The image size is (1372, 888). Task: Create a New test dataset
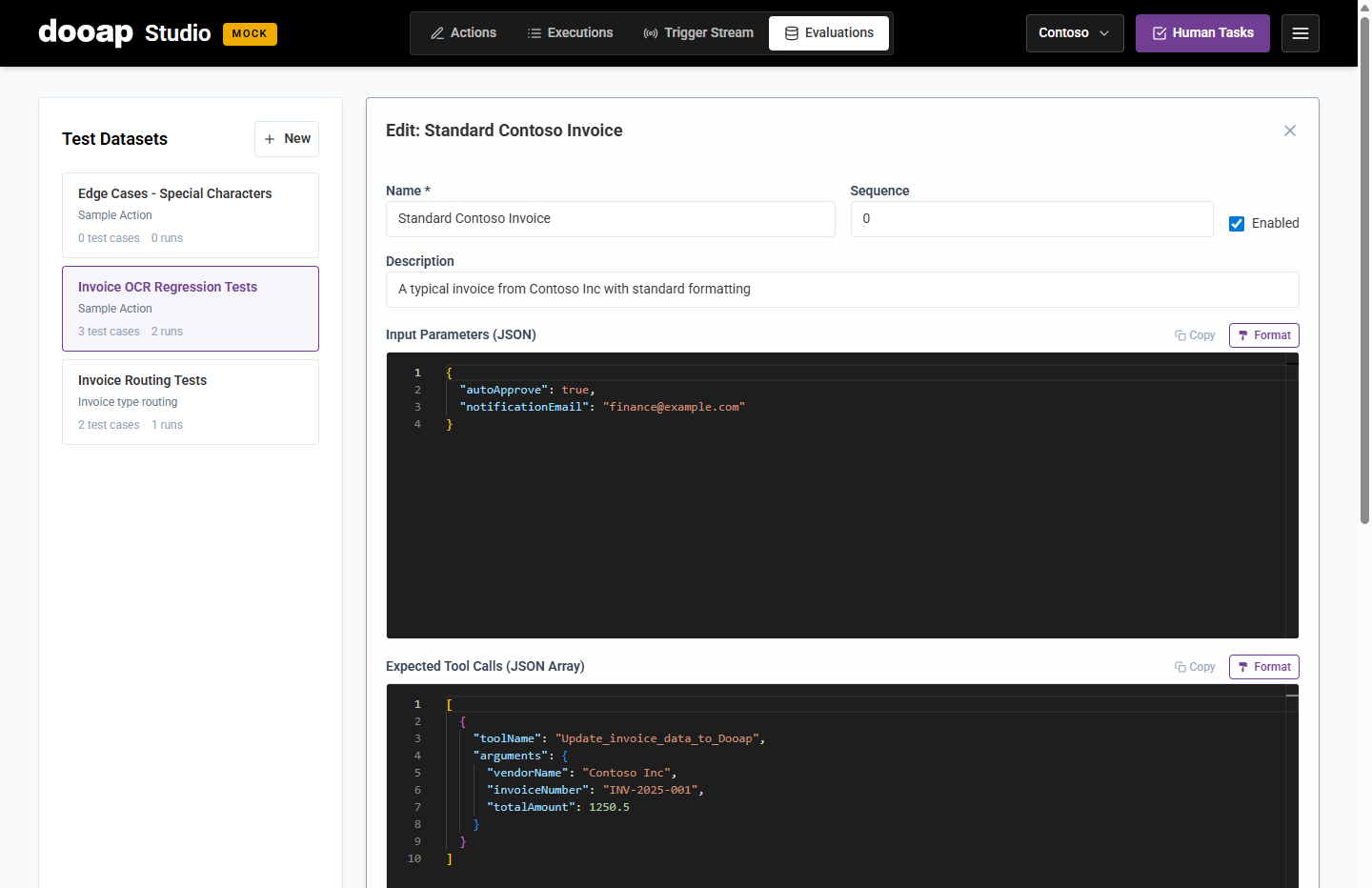pos(287,139)
